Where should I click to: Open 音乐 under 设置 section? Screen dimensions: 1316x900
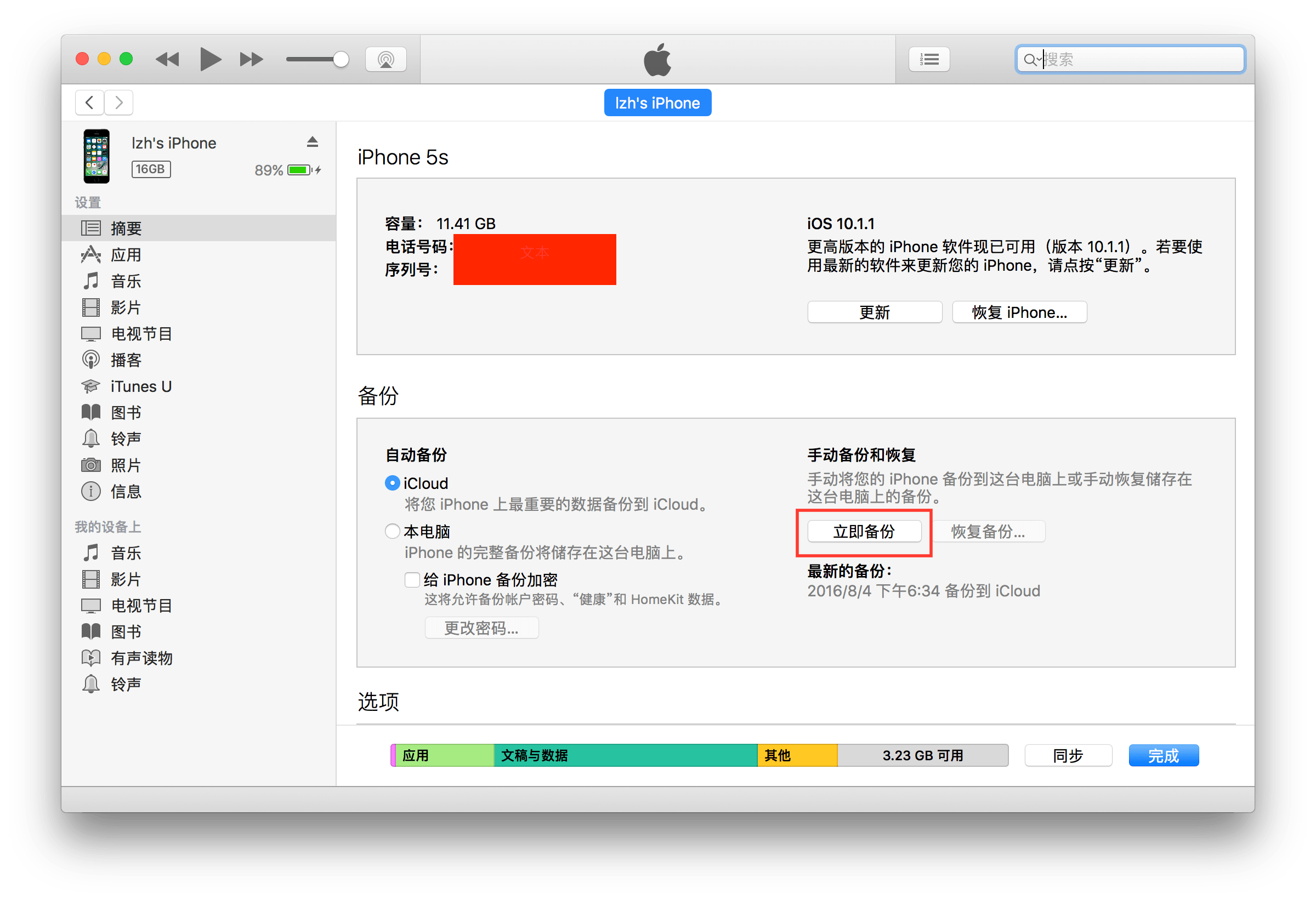198,281
